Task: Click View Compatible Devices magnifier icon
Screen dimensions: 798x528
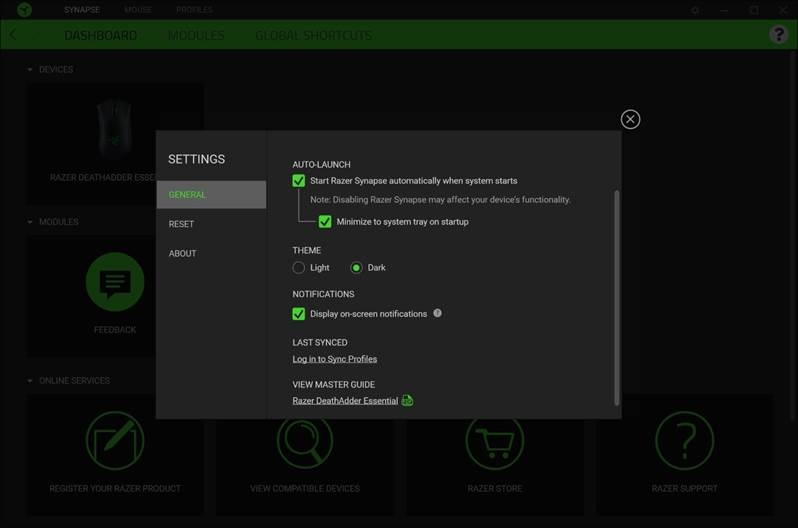Action: [x=305, y=440]
